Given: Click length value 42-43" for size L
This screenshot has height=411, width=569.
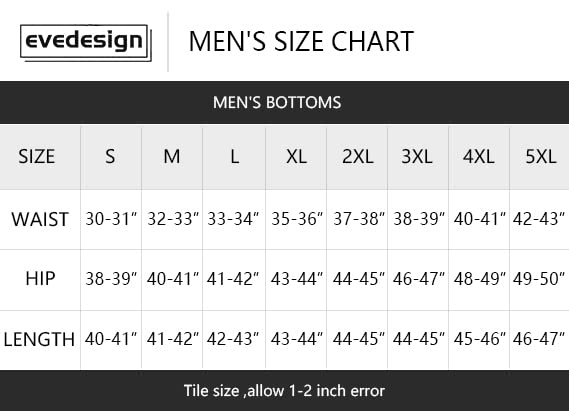Looking at the screenshot, I should coord(233,339).
